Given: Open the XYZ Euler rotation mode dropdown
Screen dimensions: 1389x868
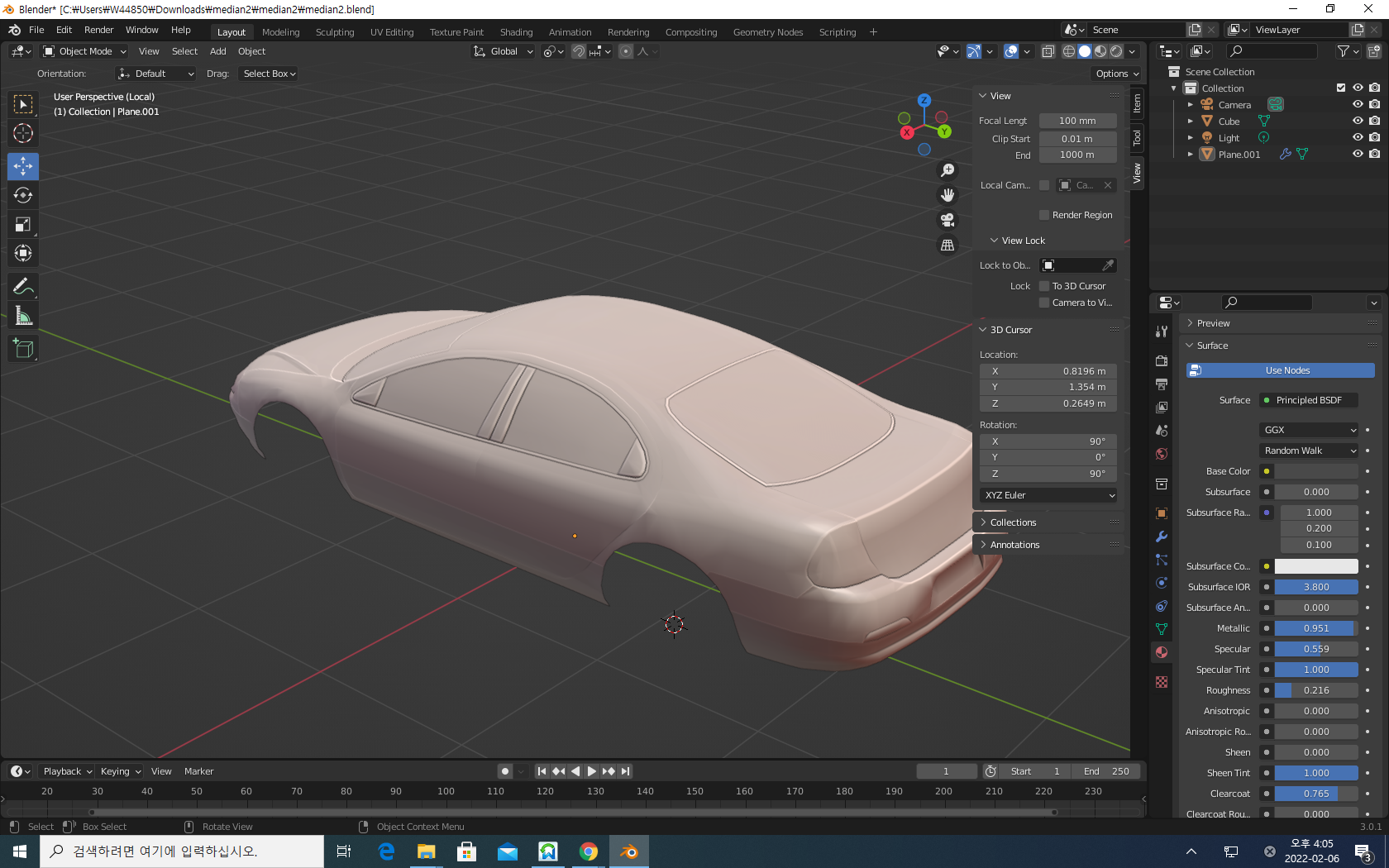Looking at the screenshot, I should [x=1048, y=495].
